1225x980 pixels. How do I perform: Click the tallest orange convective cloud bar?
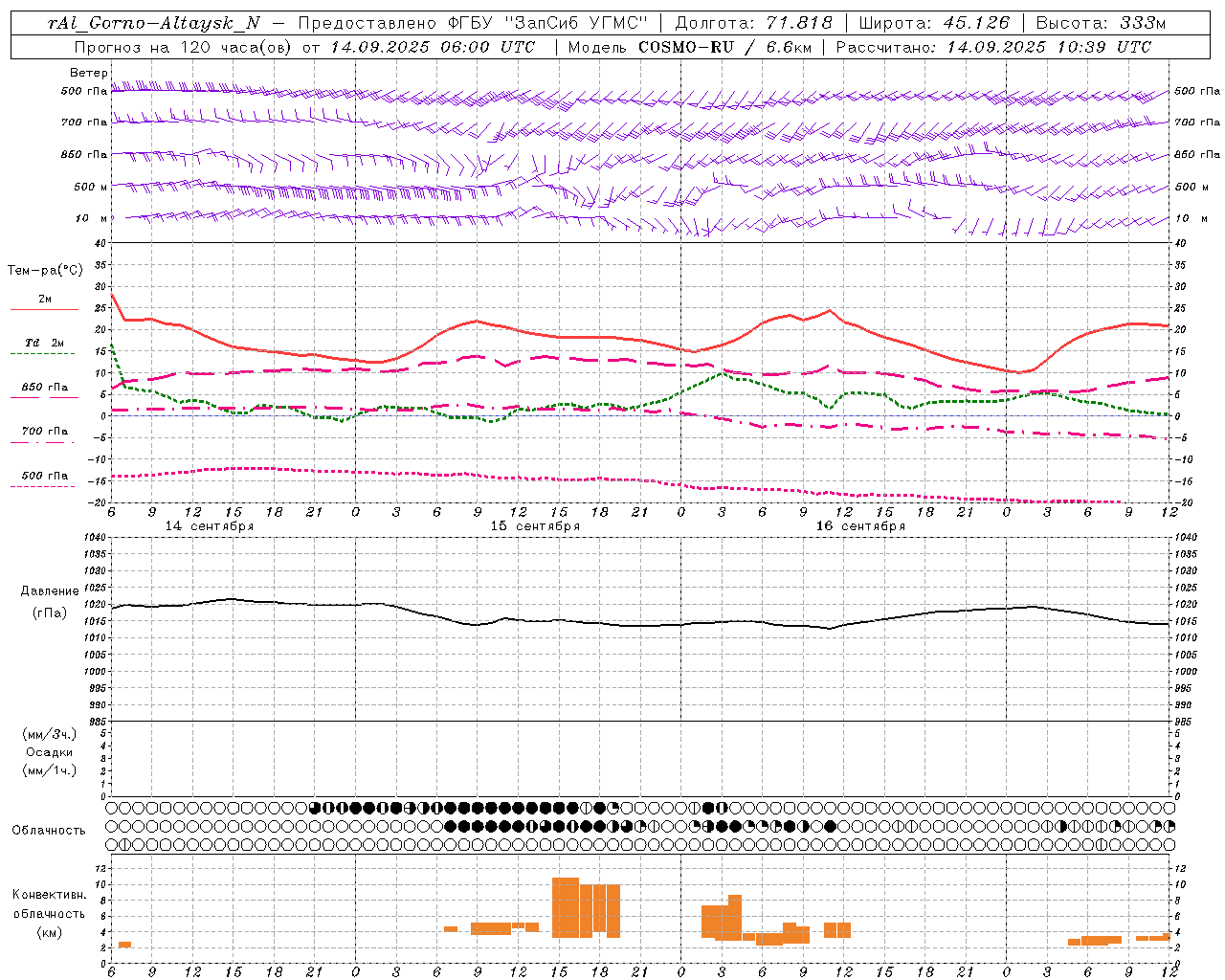pos(566,907)
